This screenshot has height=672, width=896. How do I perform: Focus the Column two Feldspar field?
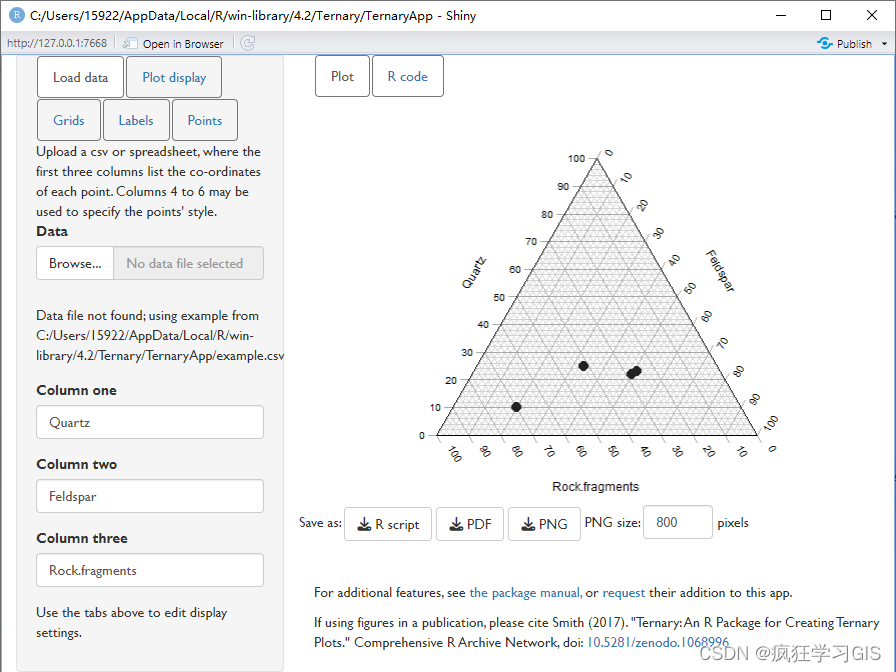150,496
